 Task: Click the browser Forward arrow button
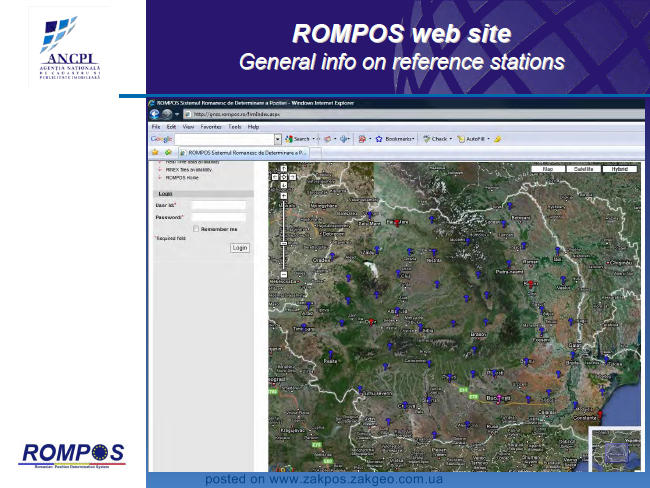[x=167, y=114]
